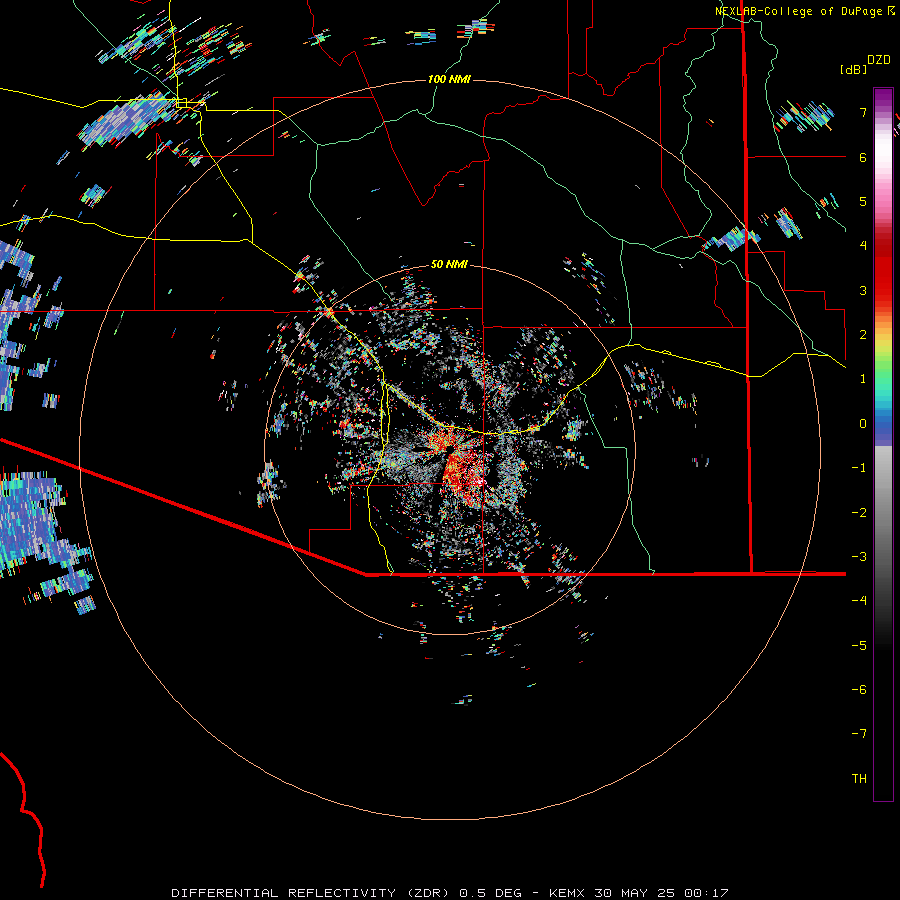Viewport: 900px width, 900px height.
Task: Click the 3 dB value on color scale
Action: 863,290
